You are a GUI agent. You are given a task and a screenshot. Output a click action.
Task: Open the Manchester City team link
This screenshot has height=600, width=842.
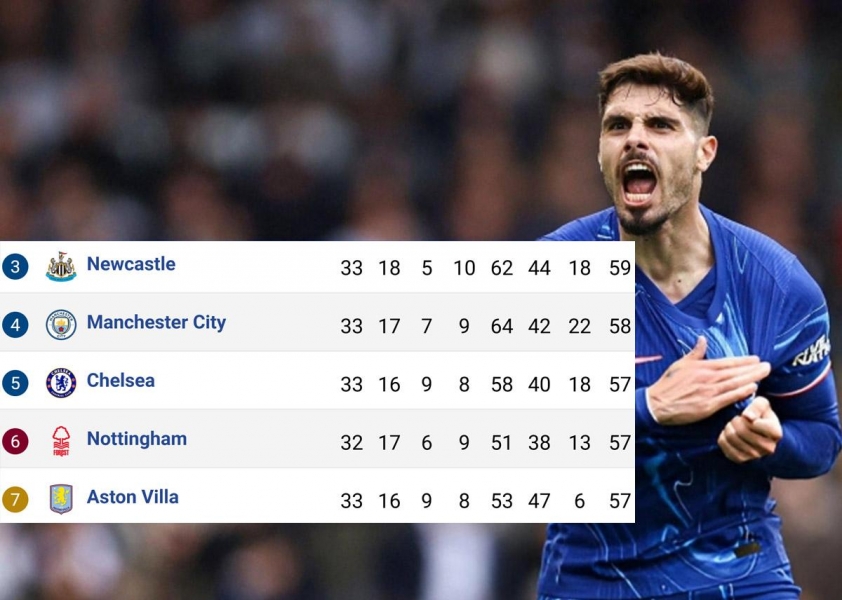(x=156, y=322)
